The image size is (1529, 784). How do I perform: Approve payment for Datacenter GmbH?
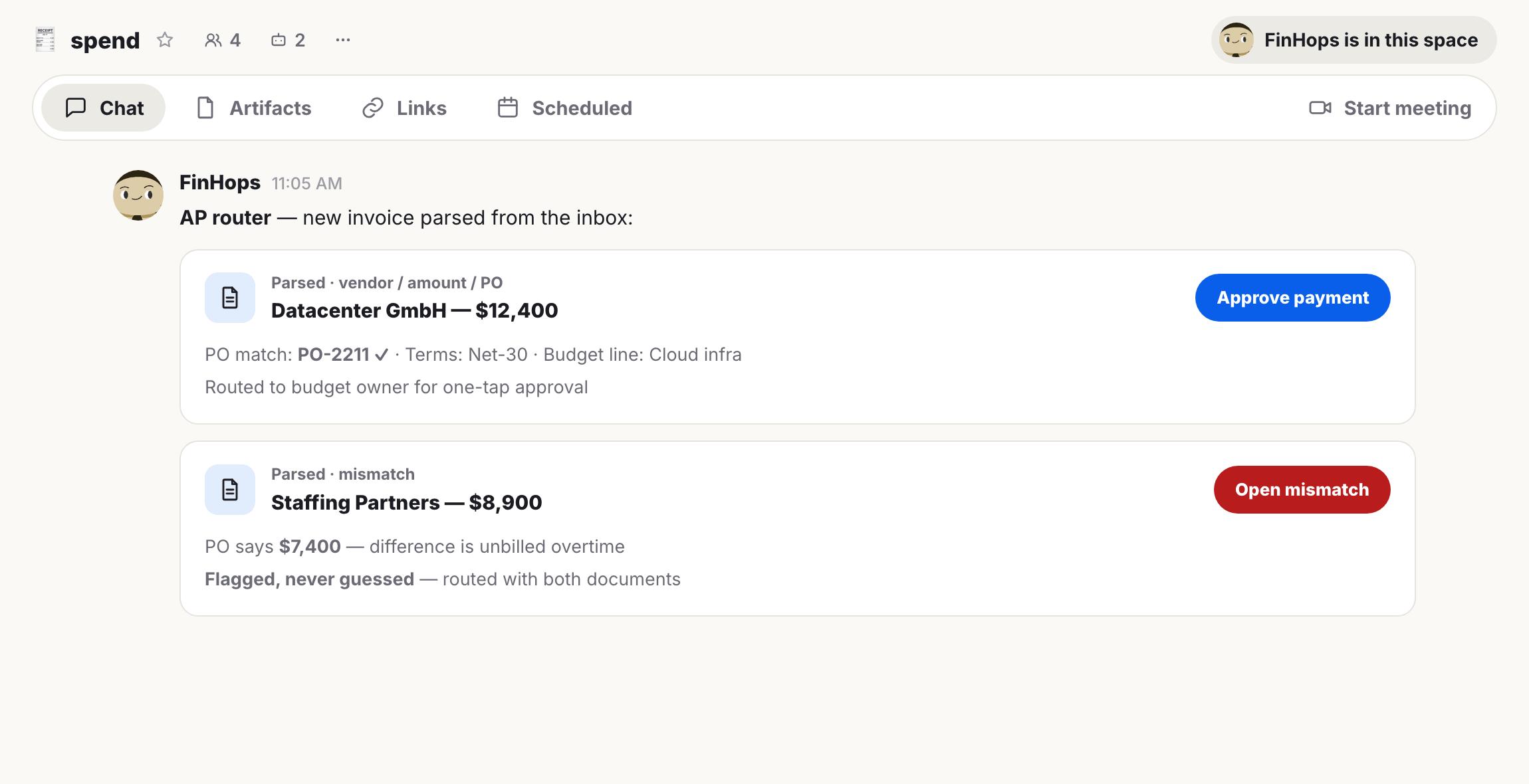click(1292, 298)
